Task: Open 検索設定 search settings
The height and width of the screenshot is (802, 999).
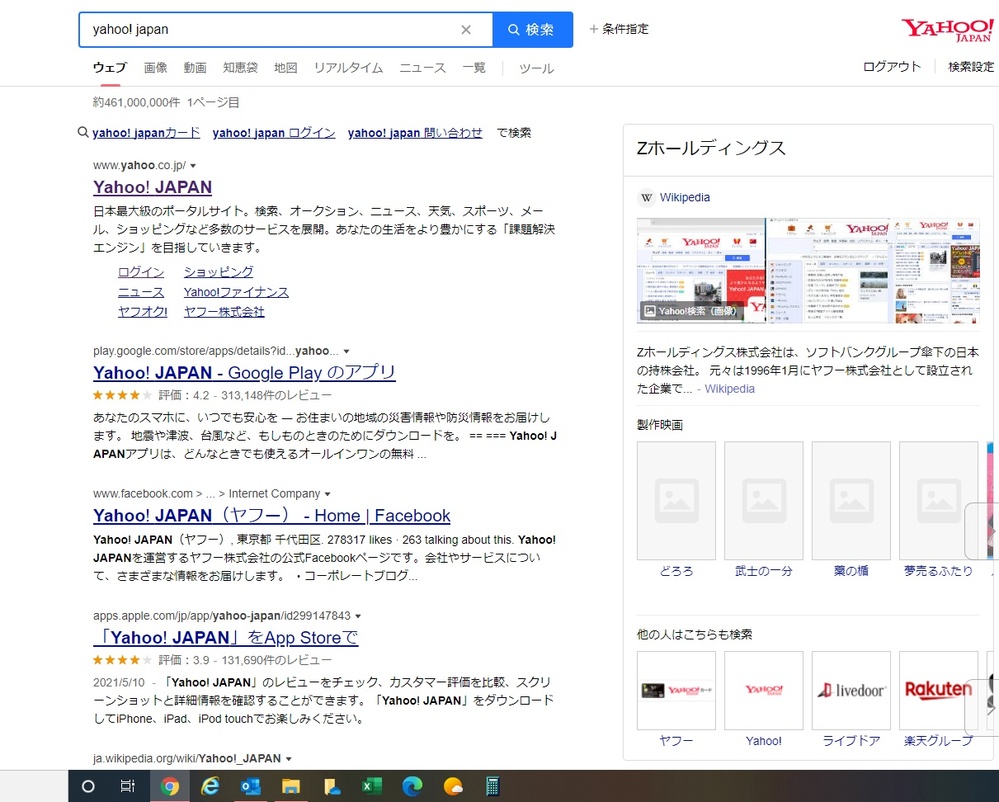Action: point(970,66)
